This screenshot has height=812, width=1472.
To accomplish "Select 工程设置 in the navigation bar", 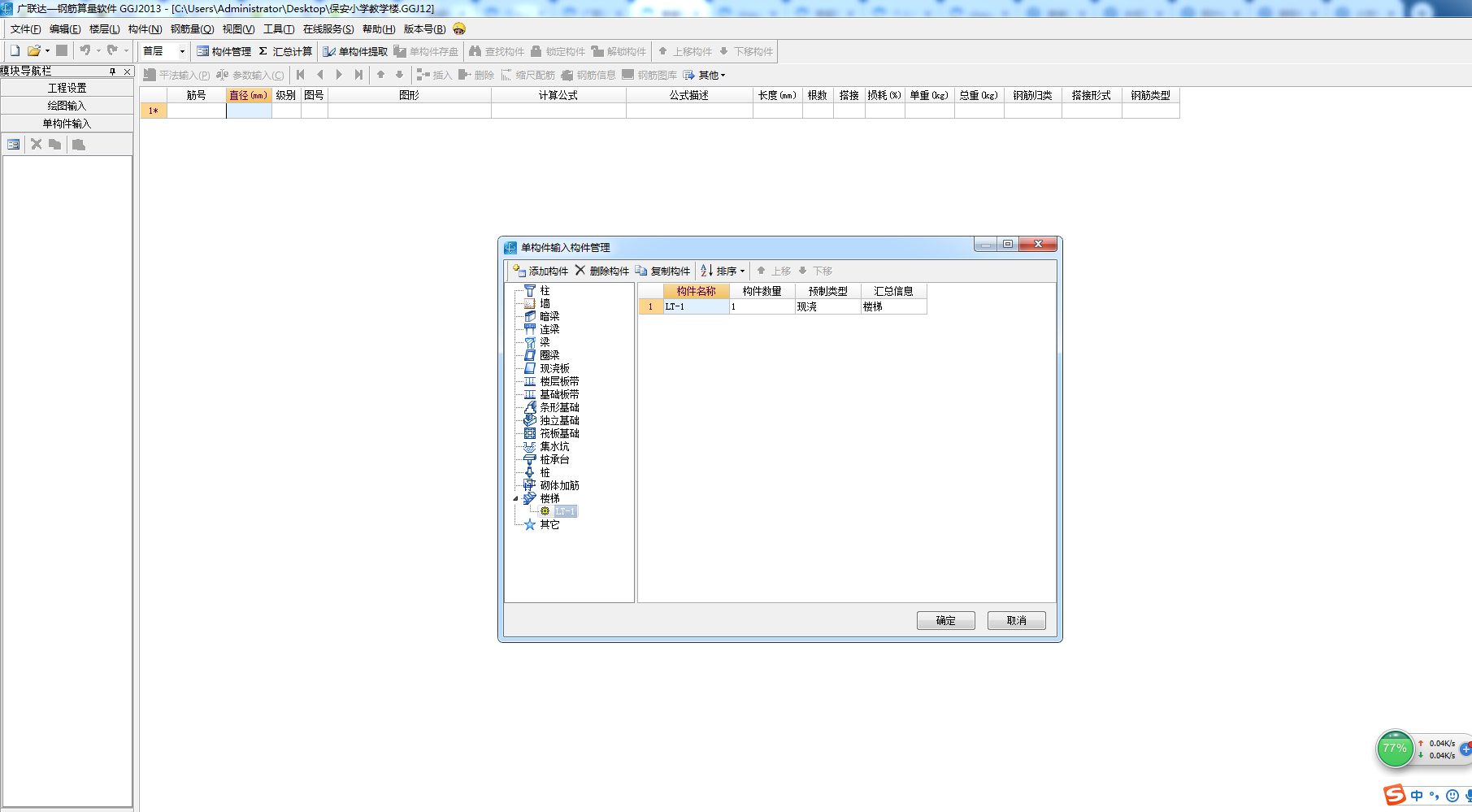I will [x=67, y=88].
